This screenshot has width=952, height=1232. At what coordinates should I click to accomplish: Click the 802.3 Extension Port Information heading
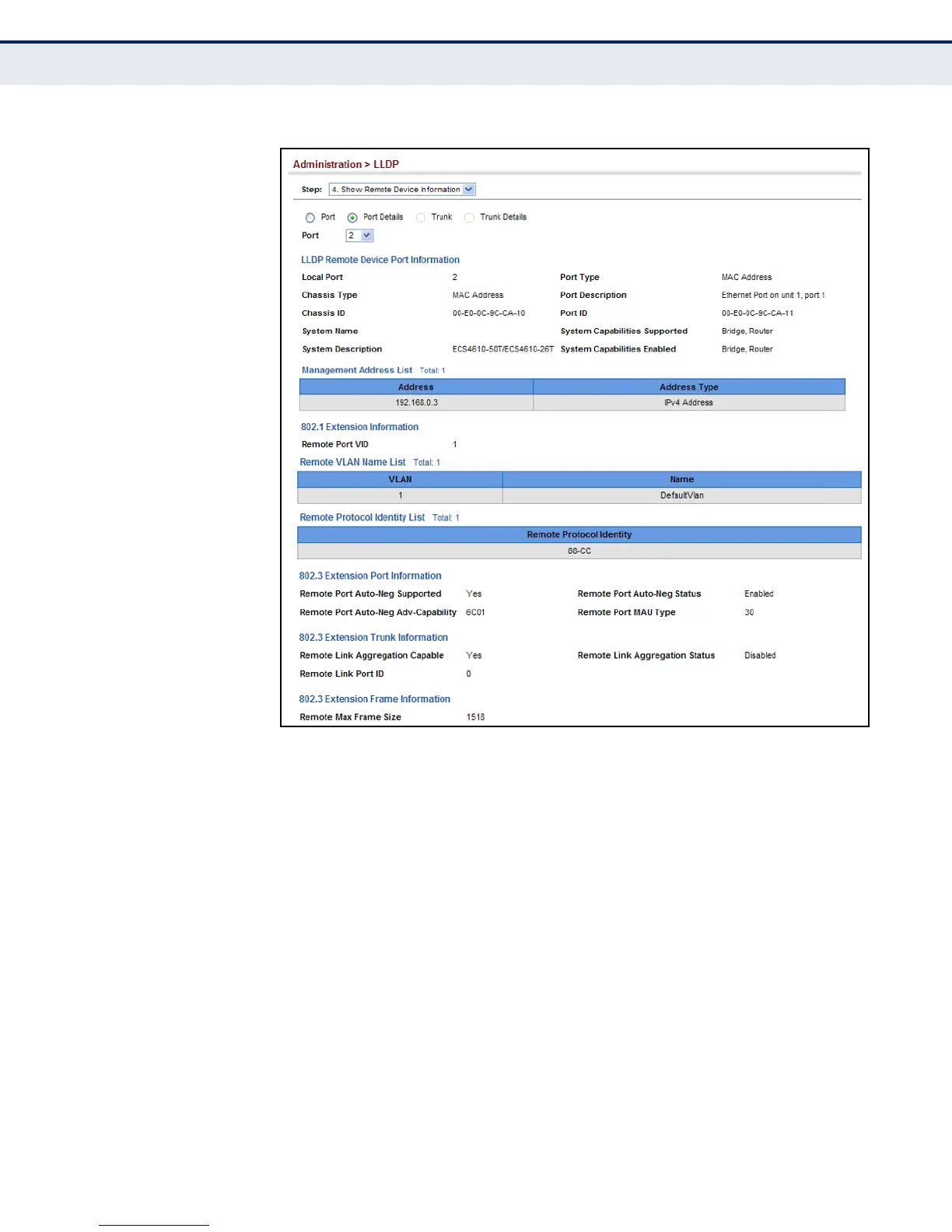tap(370, 576)
